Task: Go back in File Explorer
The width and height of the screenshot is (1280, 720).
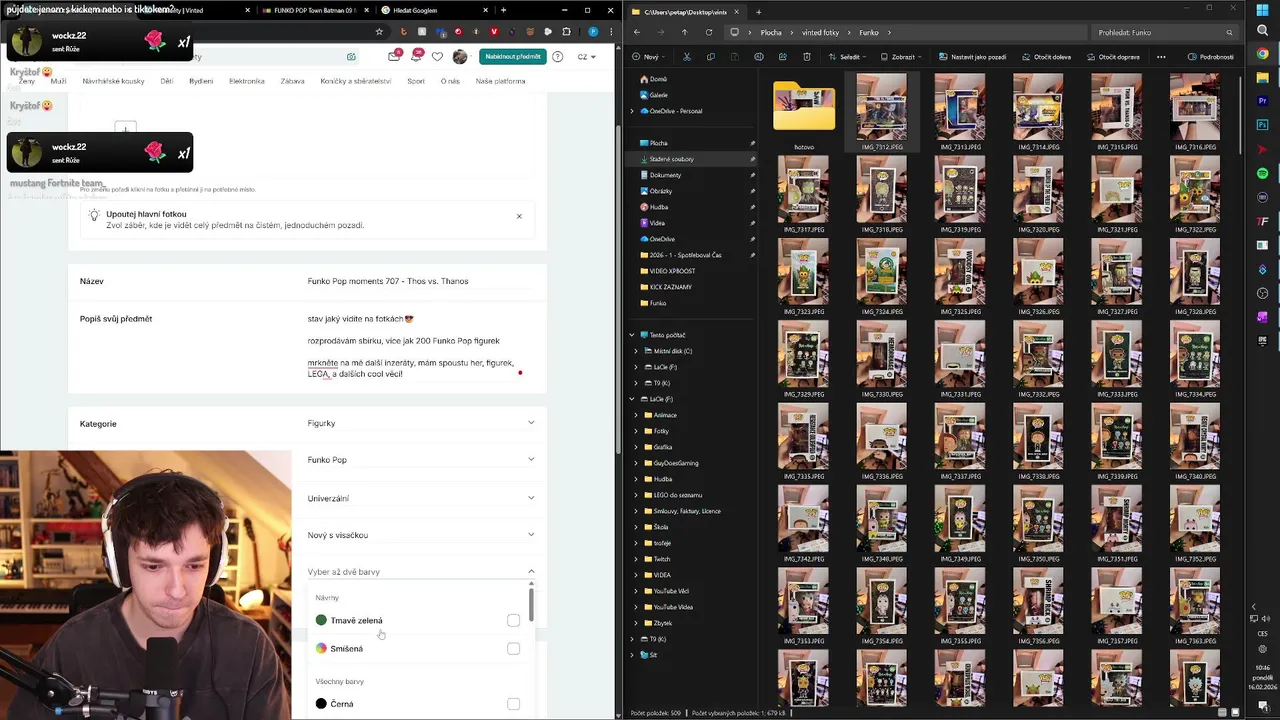Action: [x=637, y=32]
